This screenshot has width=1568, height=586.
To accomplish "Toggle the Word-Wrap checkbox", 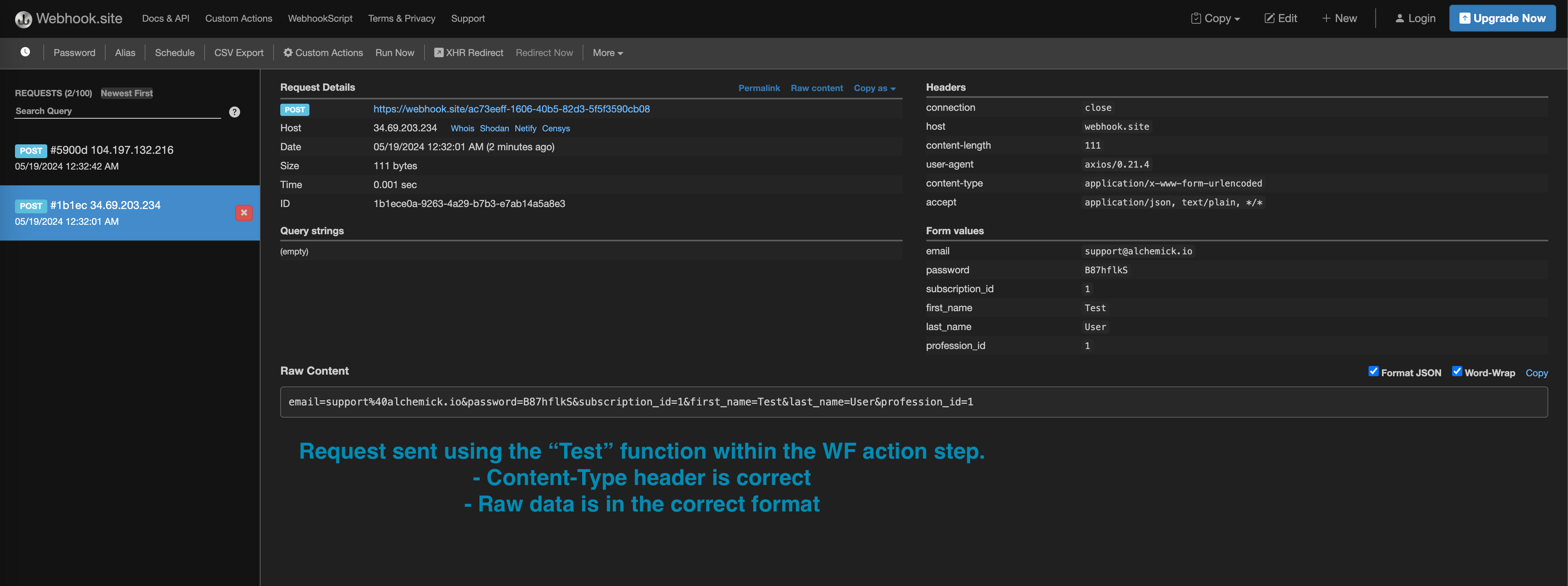I will (x=1457, y=371).
